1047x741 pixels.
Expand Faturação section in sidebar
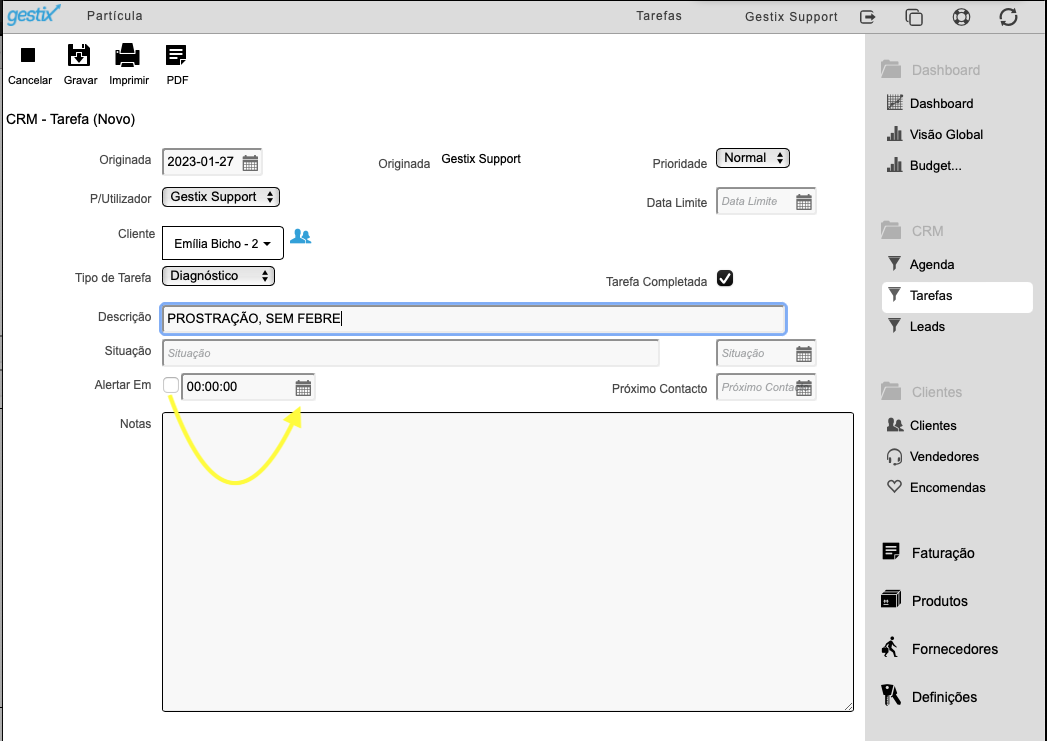pyautogui.click(x=928, y=552)
